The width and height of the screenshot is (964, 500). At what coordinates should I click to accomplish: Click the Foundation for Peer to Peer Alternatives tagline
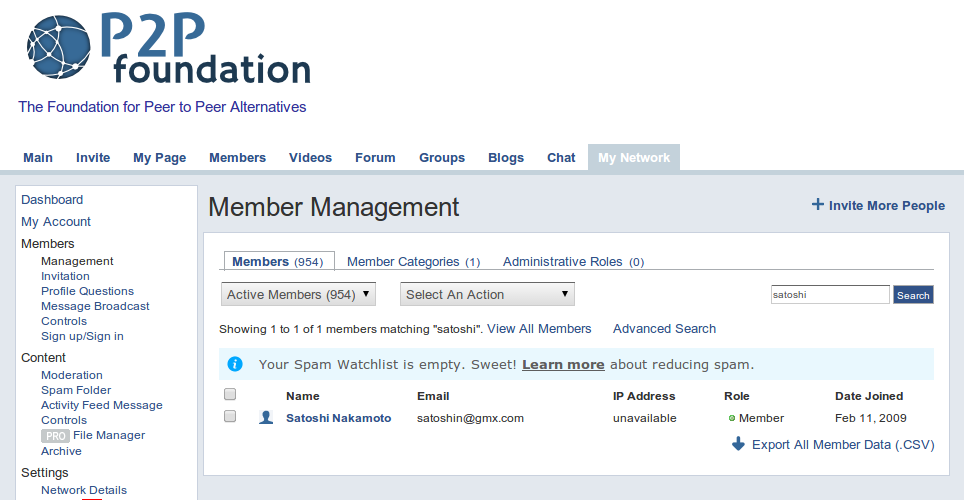162,106
